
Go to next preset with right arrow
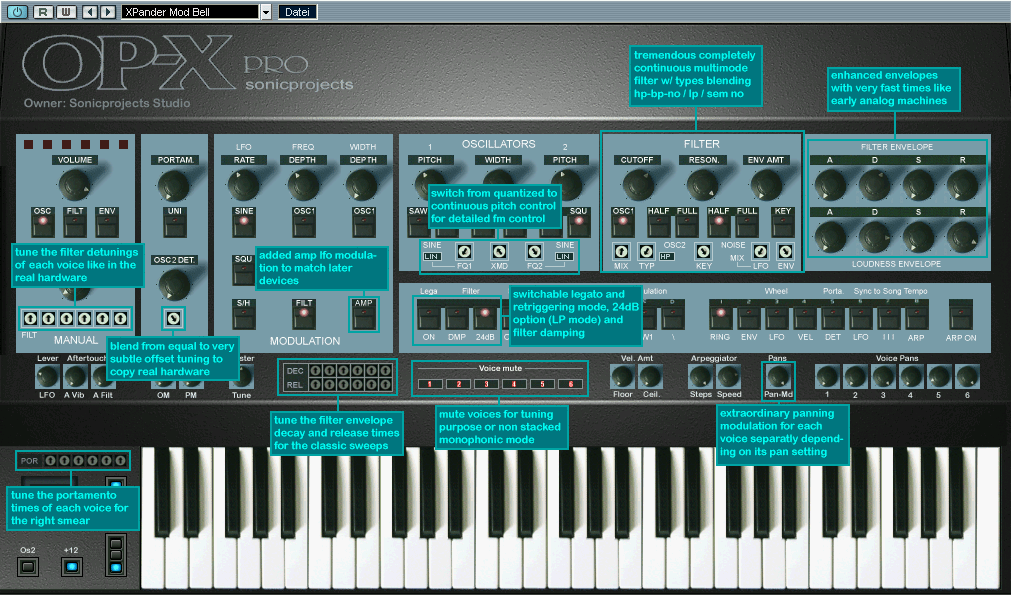tap(108, 12)
